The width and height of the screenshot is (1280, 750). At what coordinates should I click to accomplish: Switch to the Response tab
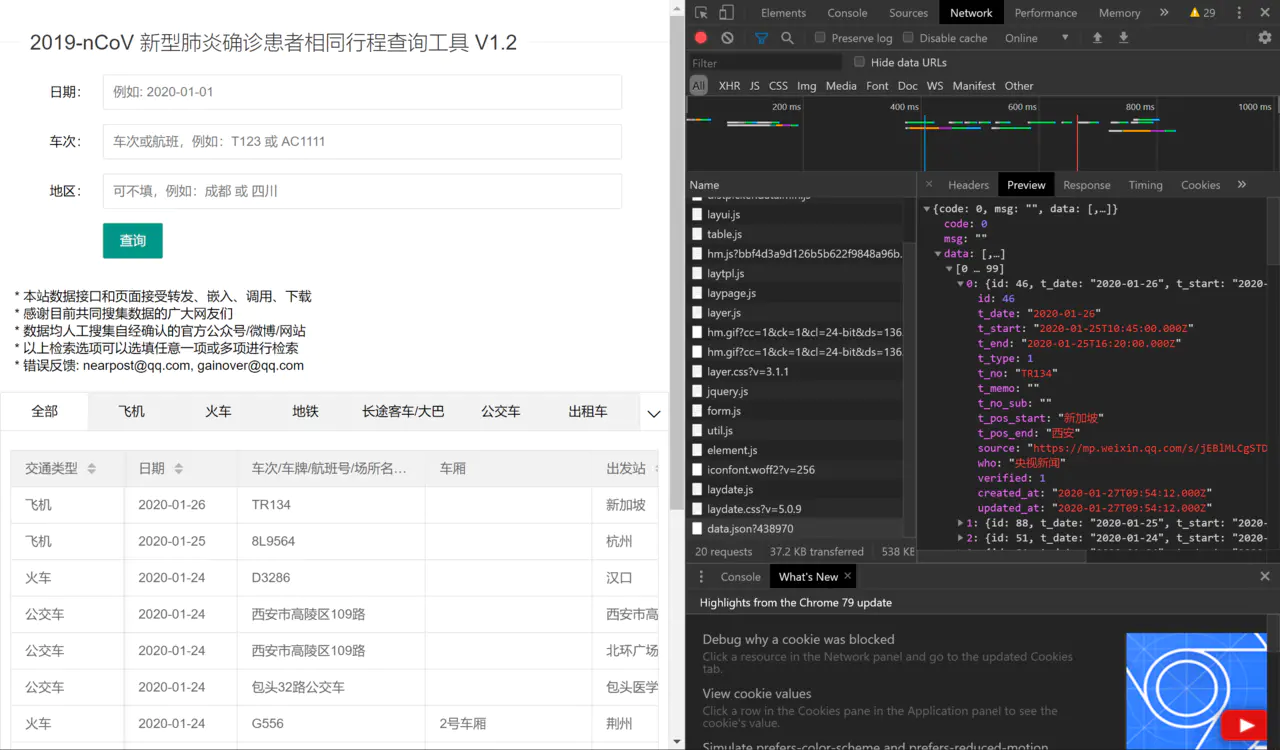[1086, 185]
